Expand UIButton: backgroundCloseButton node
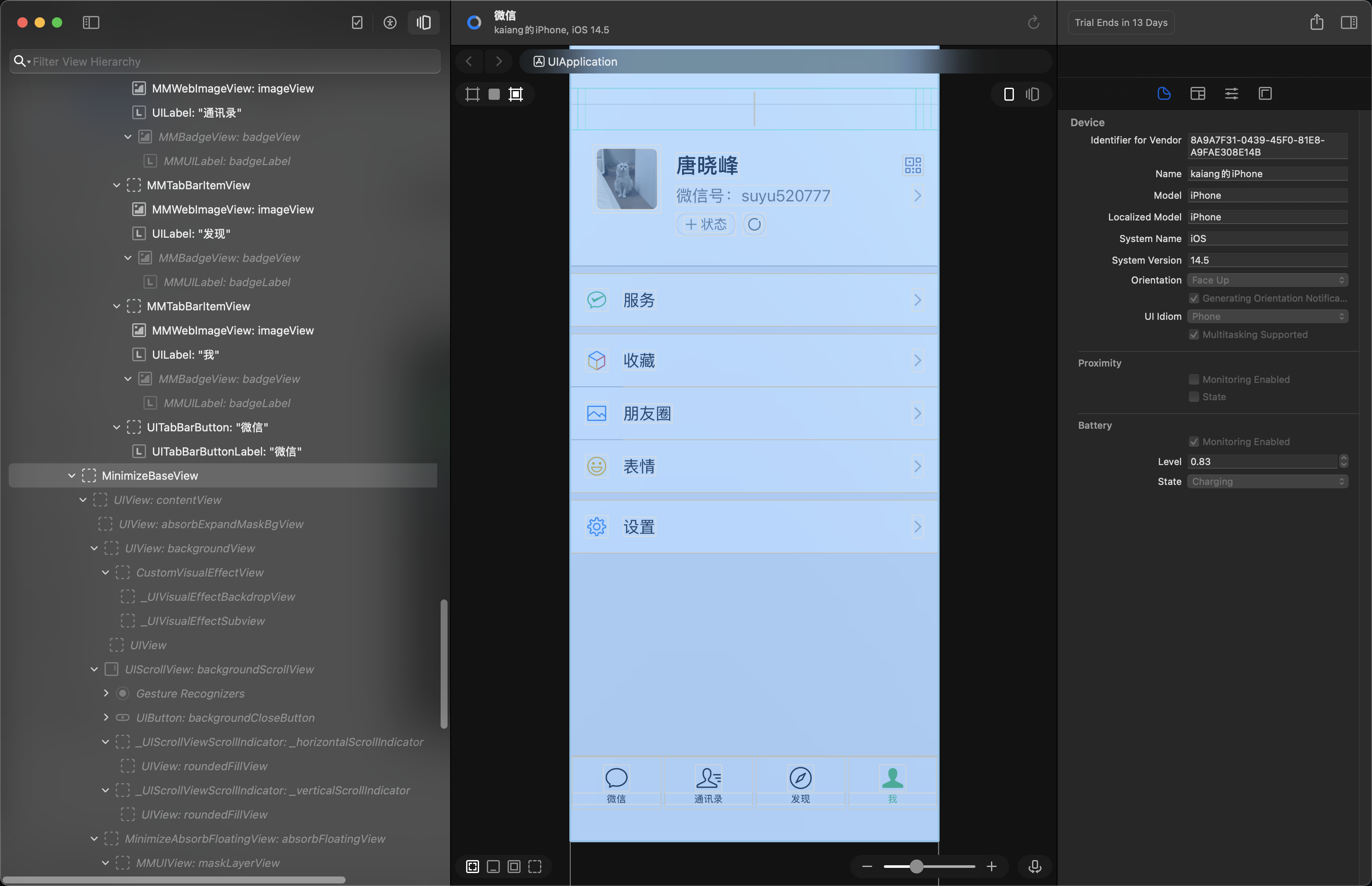Screen dimensions: 1372x886 coord(106,717)
